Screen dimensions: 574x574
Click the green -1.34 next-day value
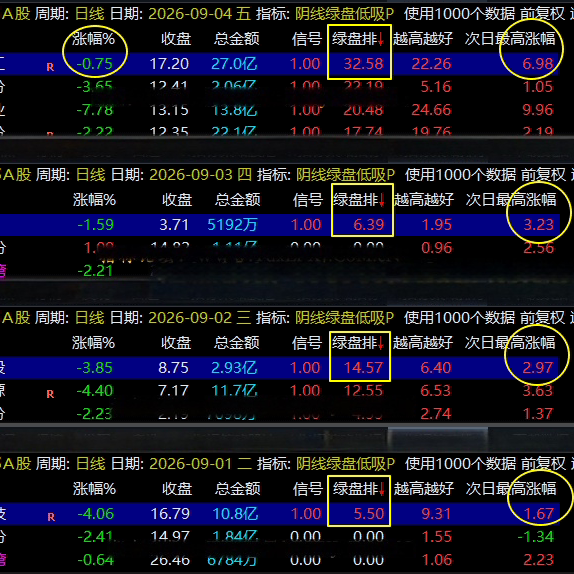click(536, 537)
